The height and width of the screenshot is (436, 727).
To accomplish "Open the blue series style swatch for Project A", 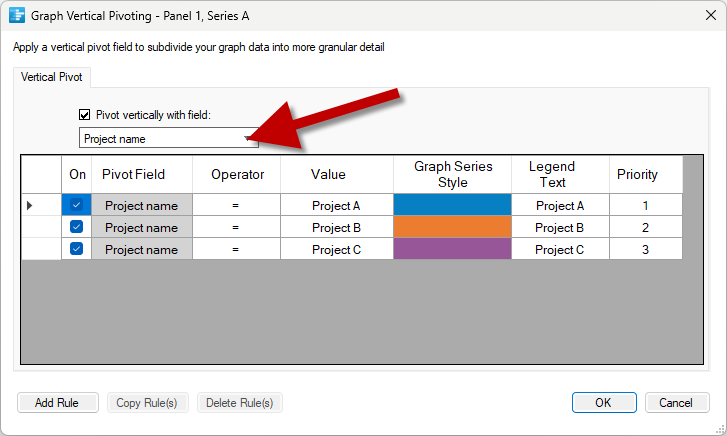I will [x=453, y=205].
